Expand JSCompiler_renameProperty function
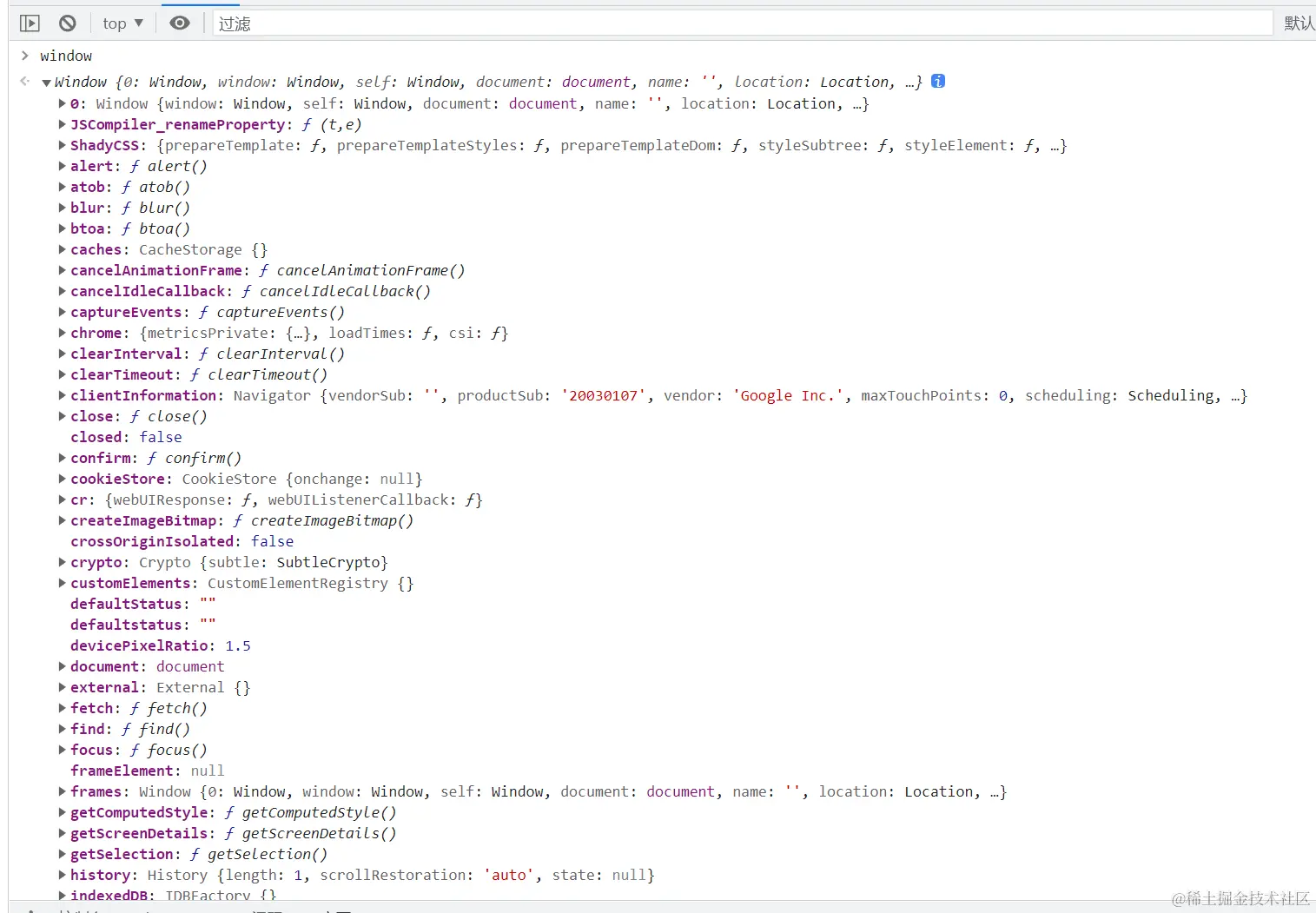This screenshot has width=1316, height=913. 63,124
